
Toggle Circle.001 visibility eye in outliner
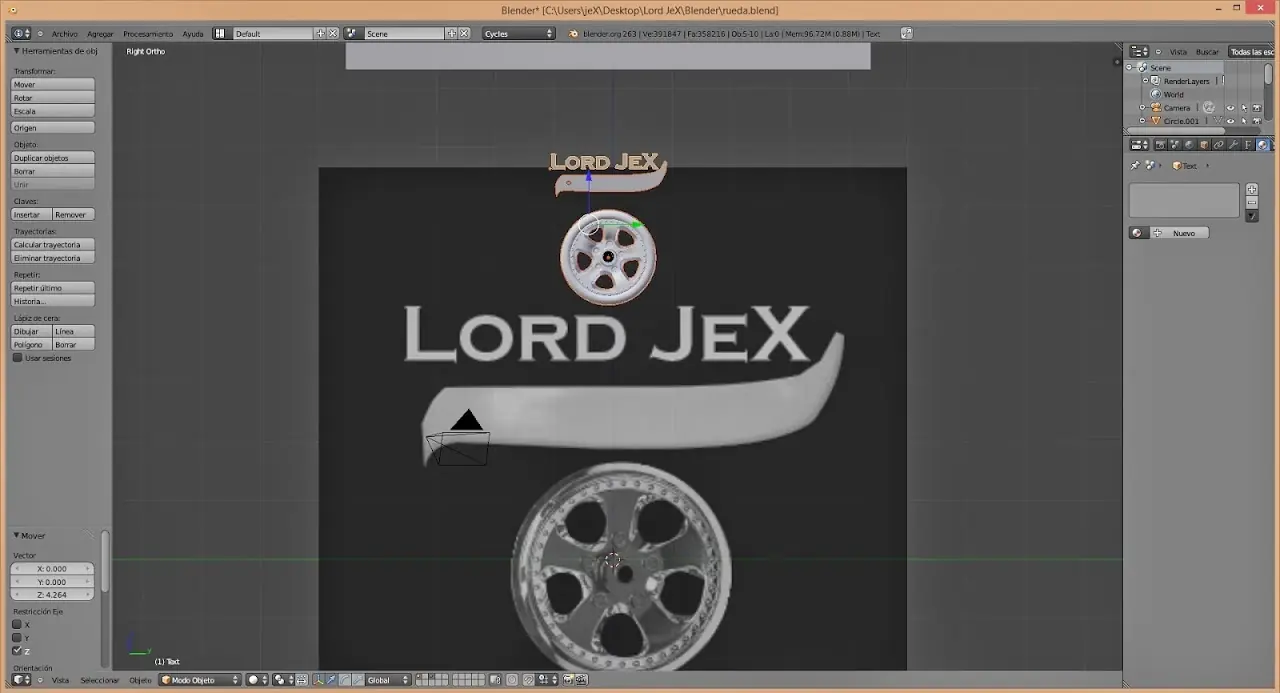(x=1230, y=121)
